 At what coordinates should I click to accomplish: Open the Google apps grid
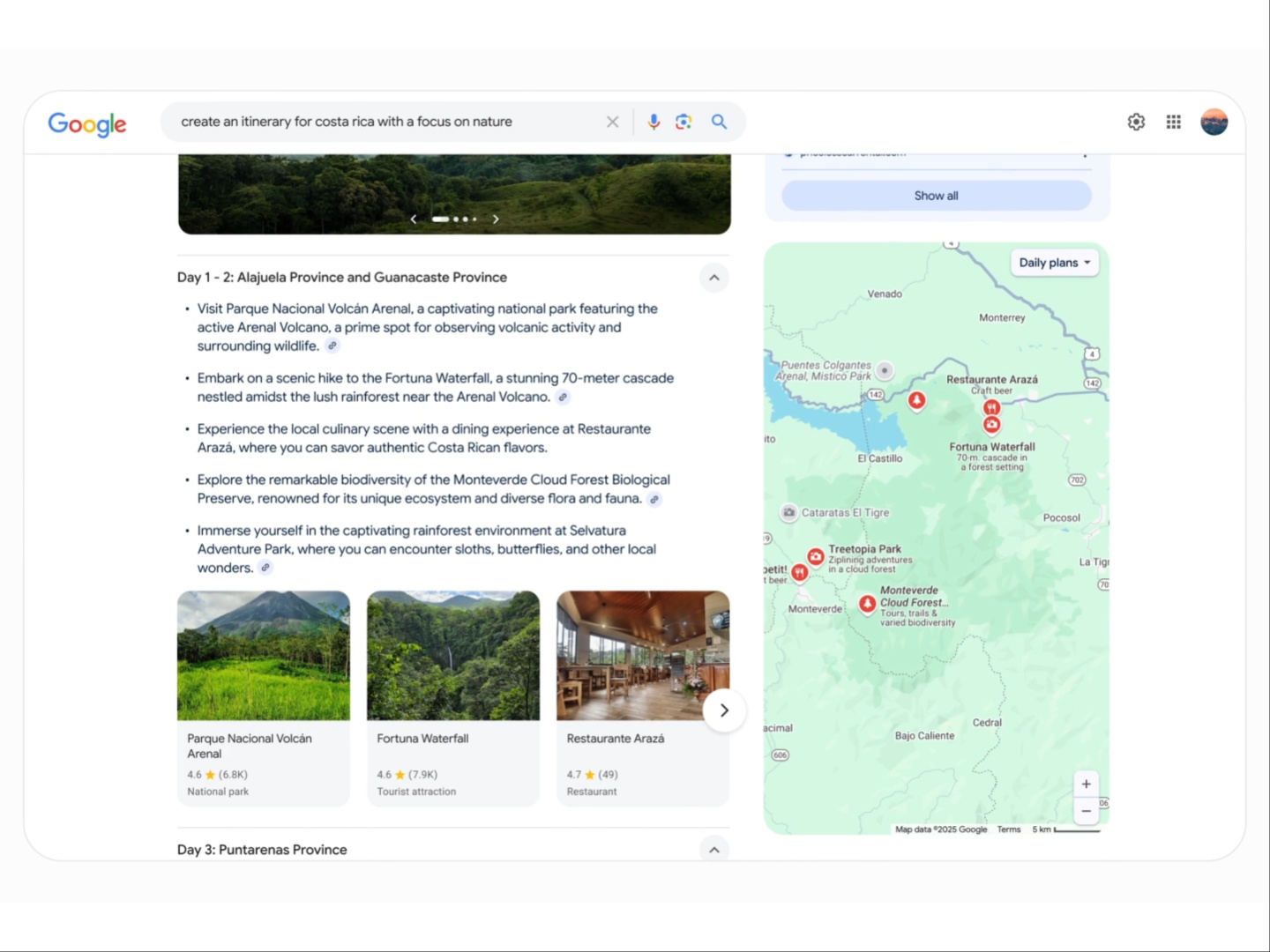click(1173, 122)
